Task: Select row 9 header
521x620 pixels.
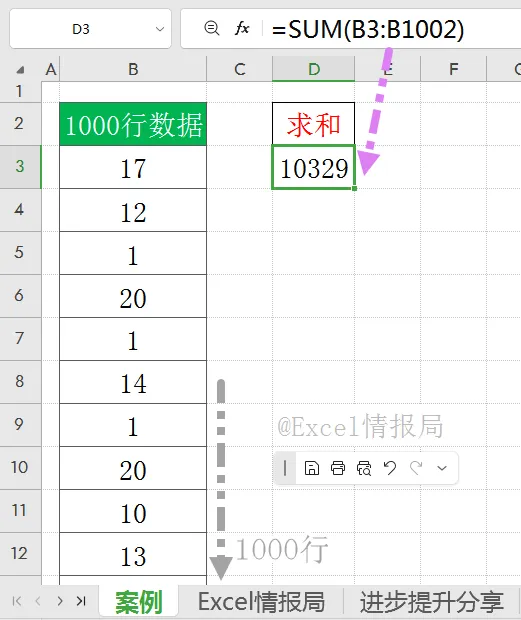Action: pos(20,425)
